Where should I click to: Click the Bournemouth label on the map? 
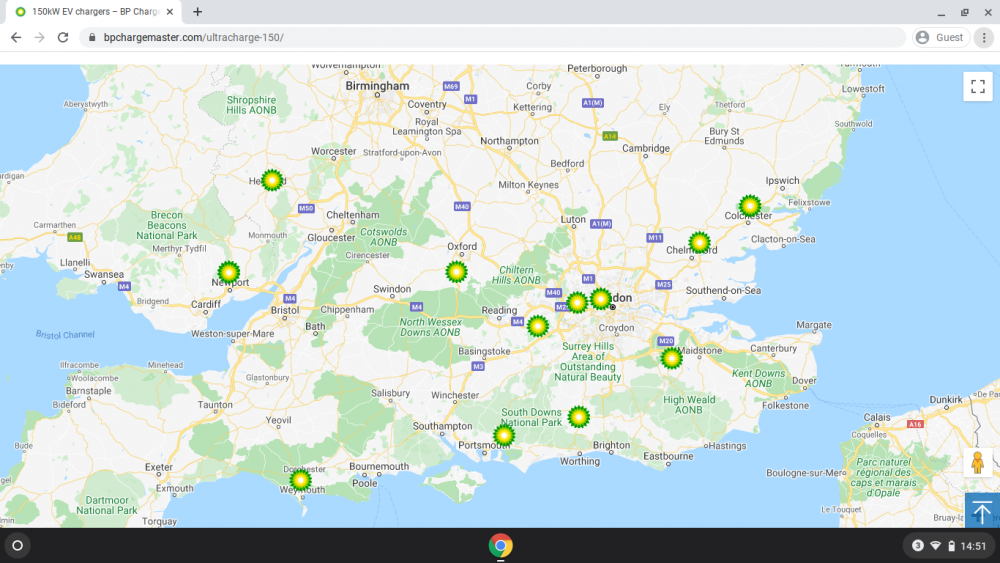click(x=379, y=466)
